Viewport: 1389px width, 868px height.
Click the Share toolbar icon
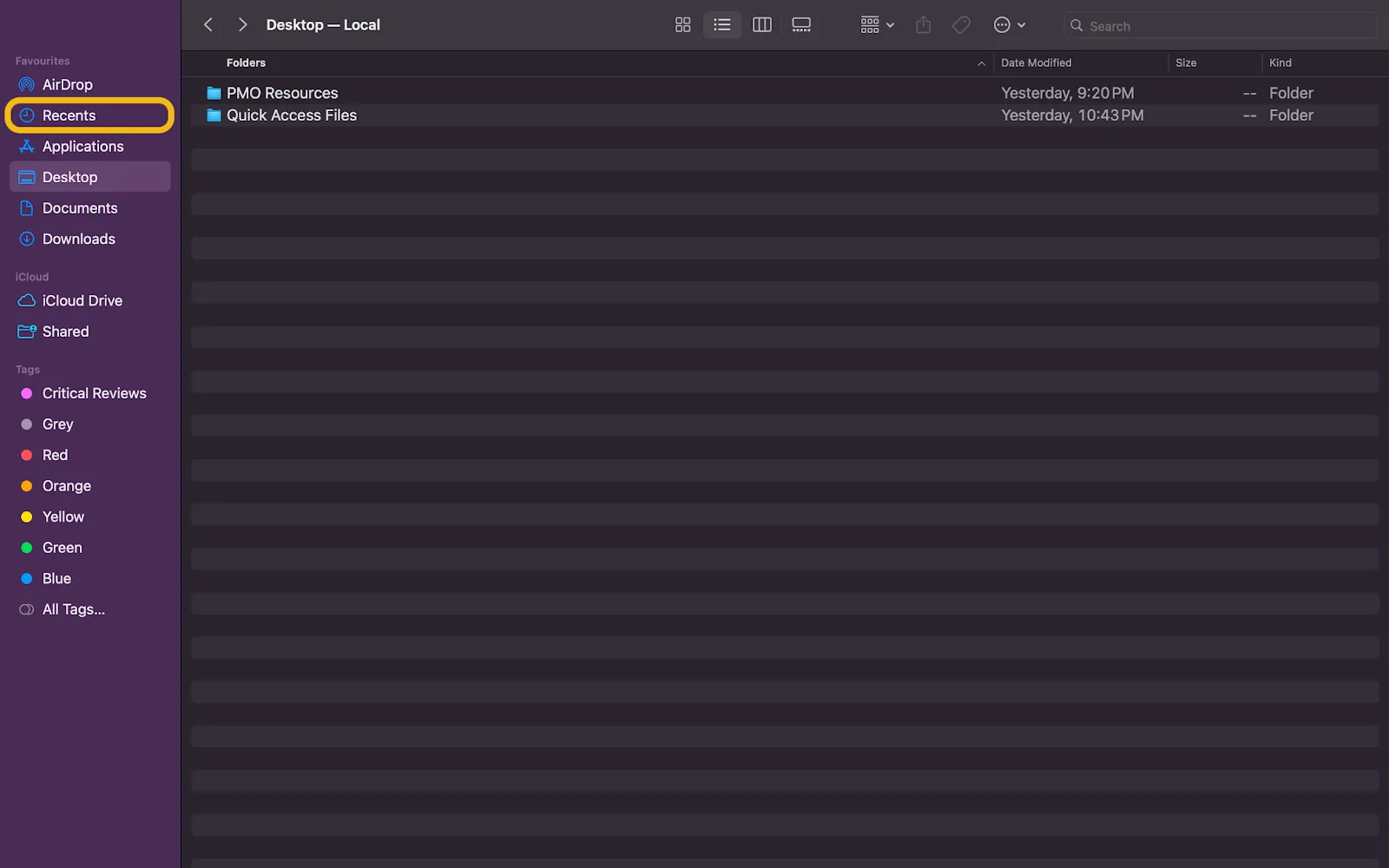click(923, 25)
